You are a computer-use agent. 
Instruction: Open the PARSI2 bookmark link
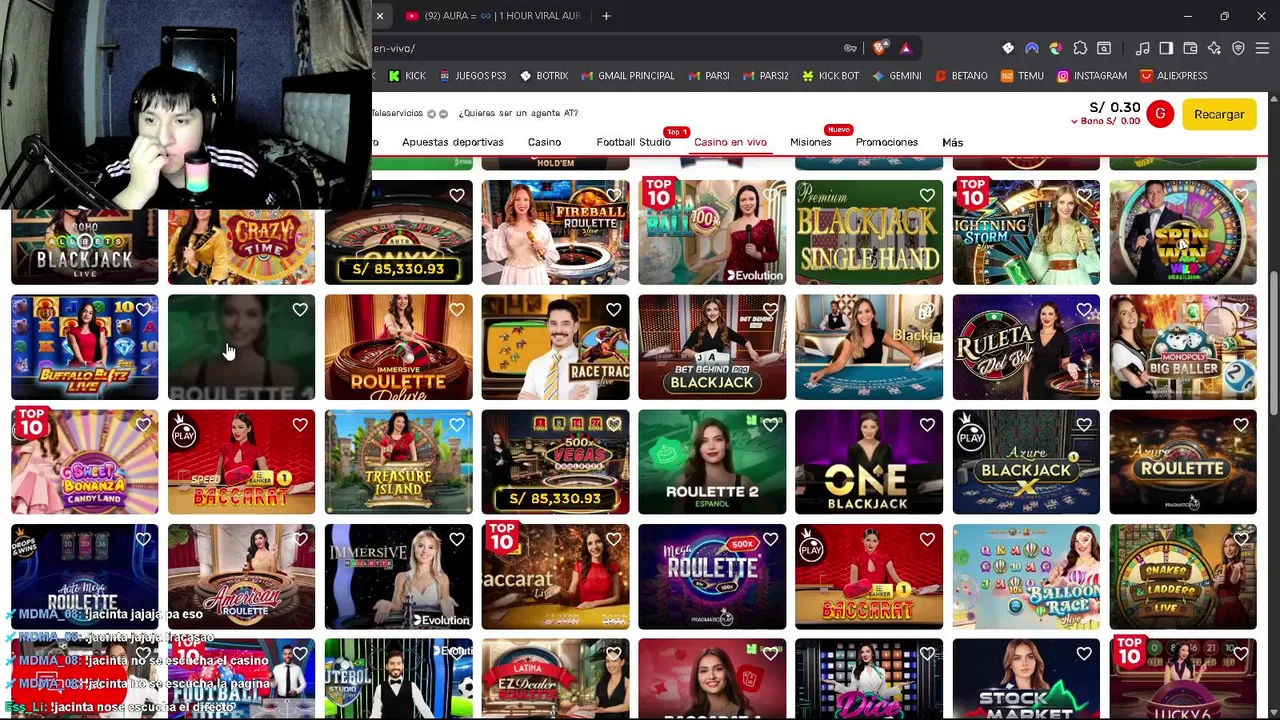(x=766, y=76)
